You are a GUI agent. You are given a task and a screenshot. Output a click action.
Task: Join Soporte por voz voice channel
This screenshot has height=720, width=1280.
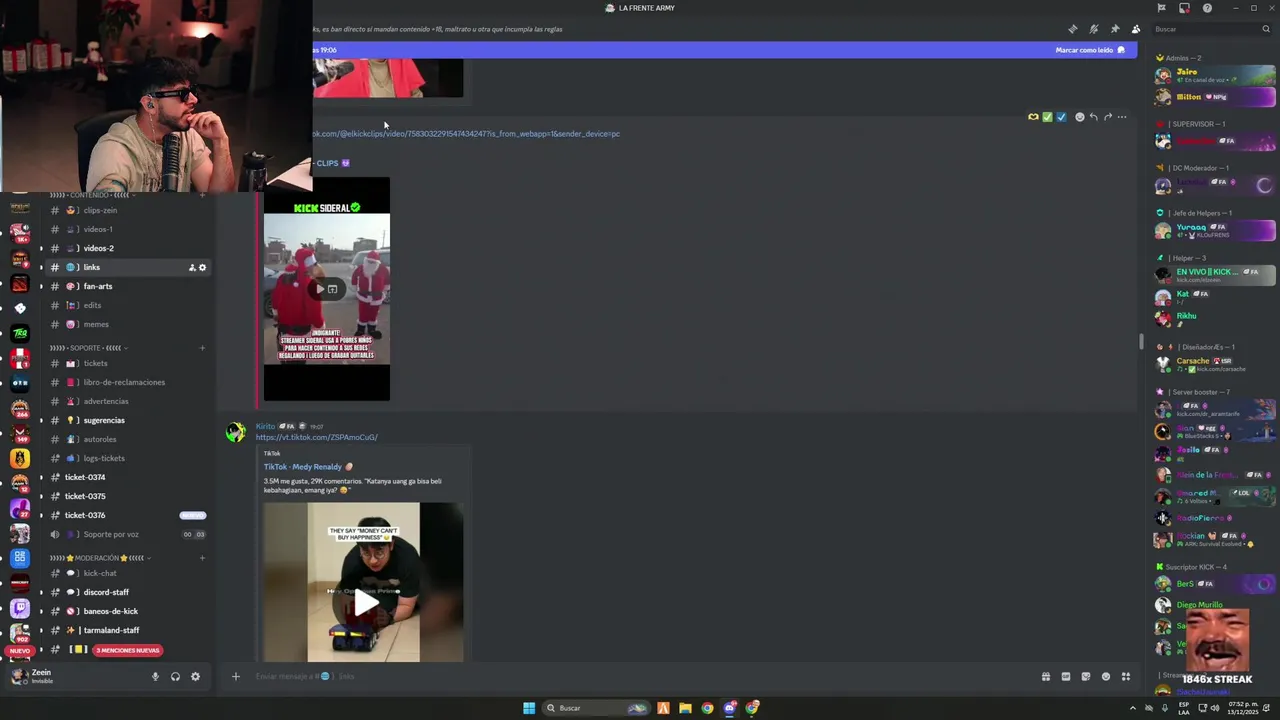point(128,534)
